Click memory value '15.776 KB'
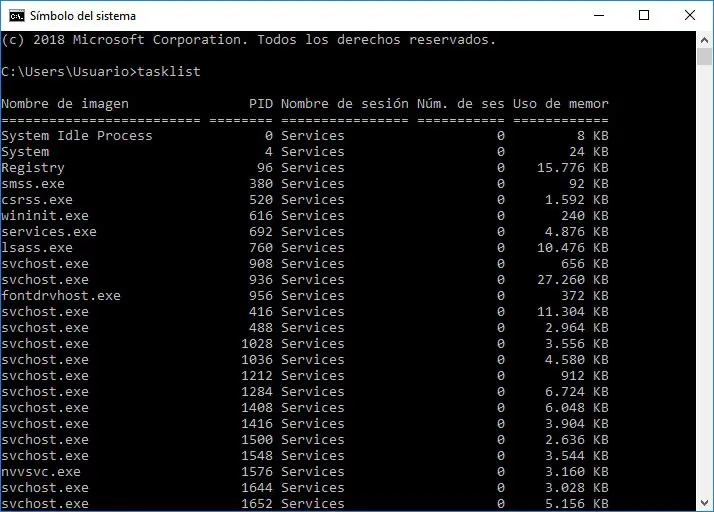The height and width of the screenshot is (512, 714). pyautogui.click(x=573, y=168)
